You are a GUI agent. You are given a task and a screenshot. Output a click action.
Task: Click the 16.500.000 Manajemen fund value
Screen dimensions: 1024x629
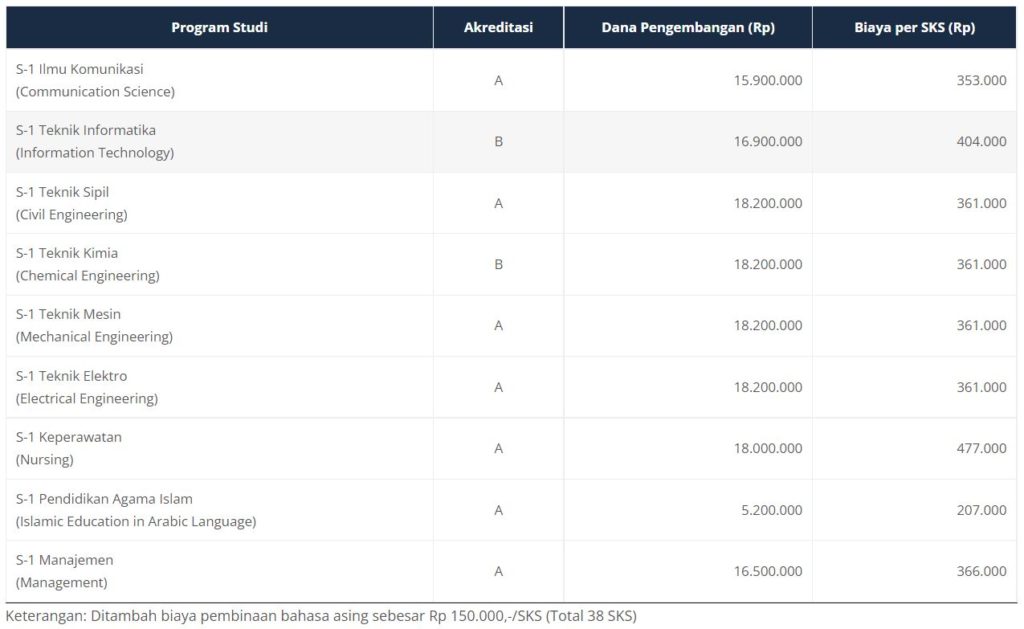pyautogui.click(x=768, y=572)
